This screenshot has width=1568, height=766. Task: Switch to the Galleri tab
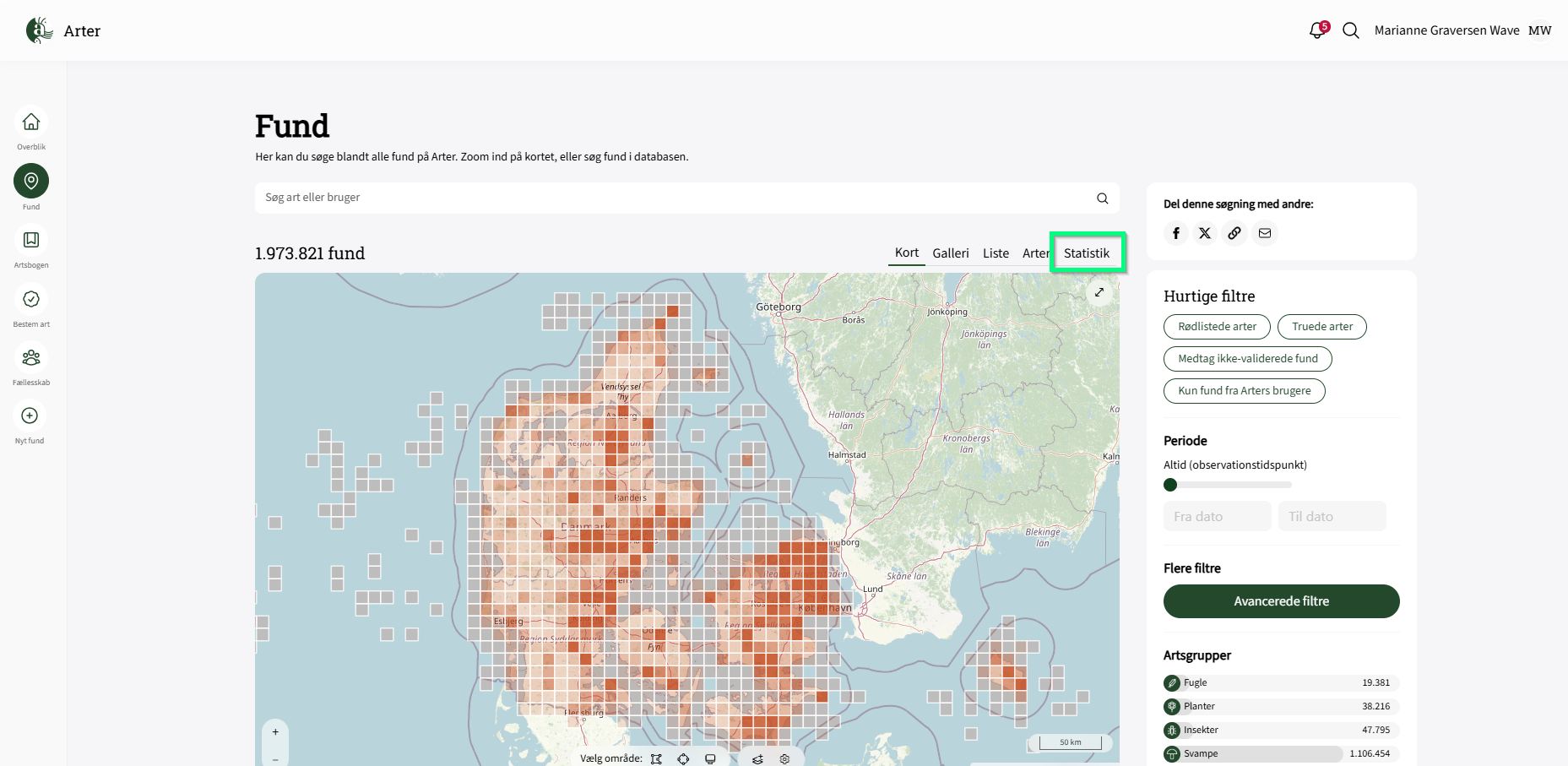pos(950,253)
